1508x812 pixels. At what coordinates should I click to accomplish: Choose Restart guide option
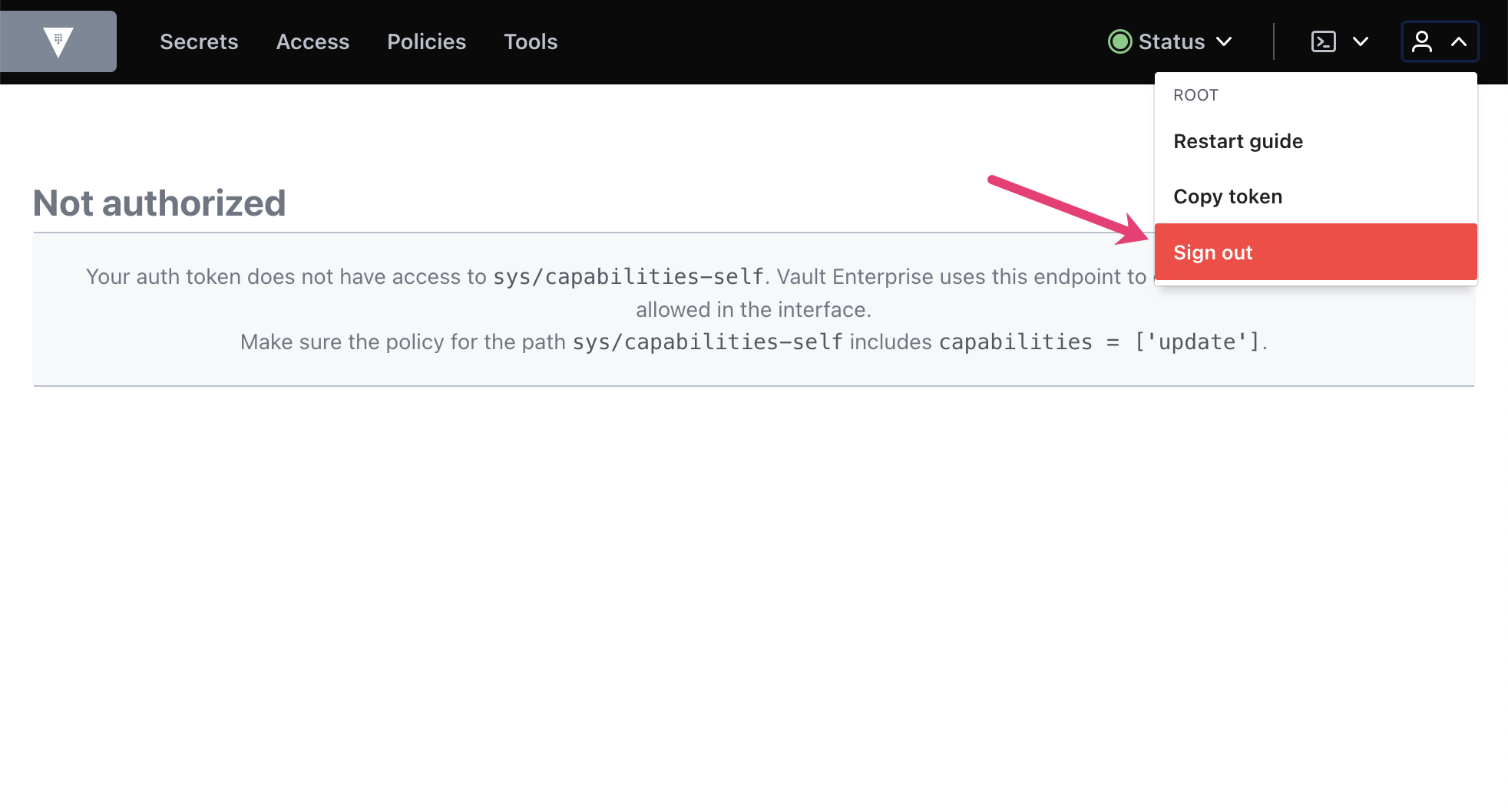tap(1238, 140)
